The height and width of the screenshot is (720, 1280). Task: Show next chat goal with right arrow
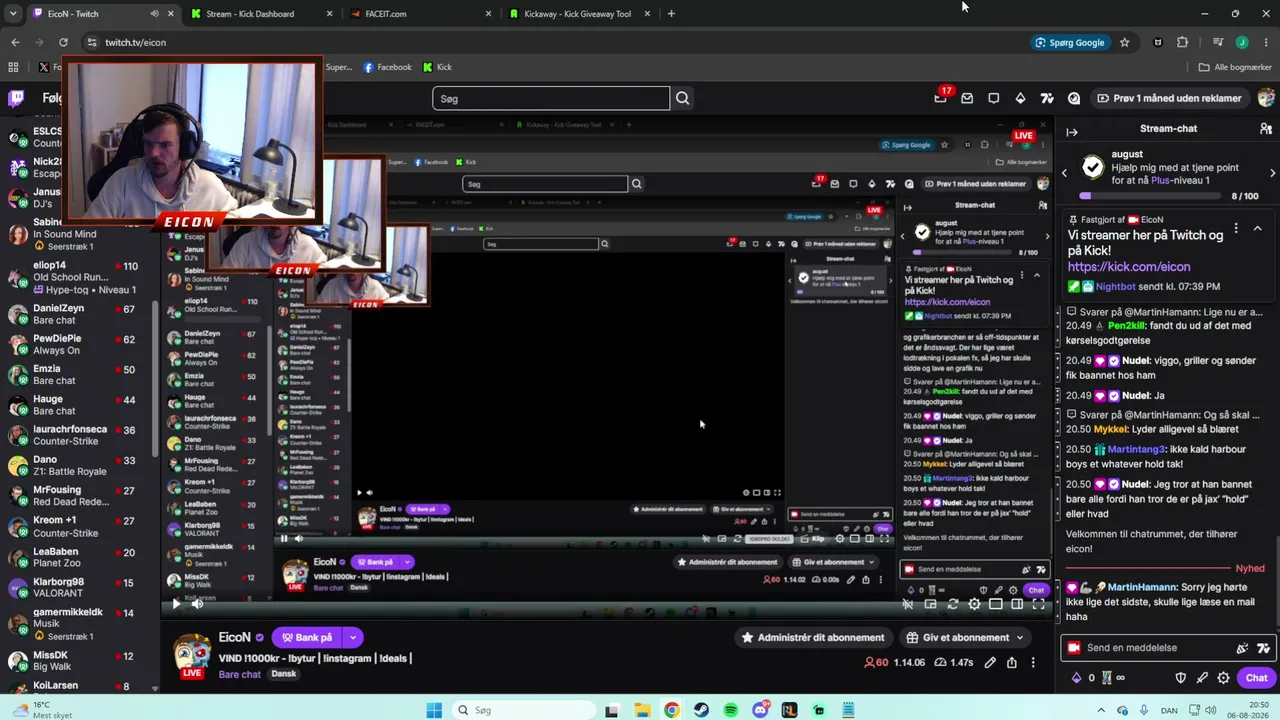click(x=1272, y=172)
